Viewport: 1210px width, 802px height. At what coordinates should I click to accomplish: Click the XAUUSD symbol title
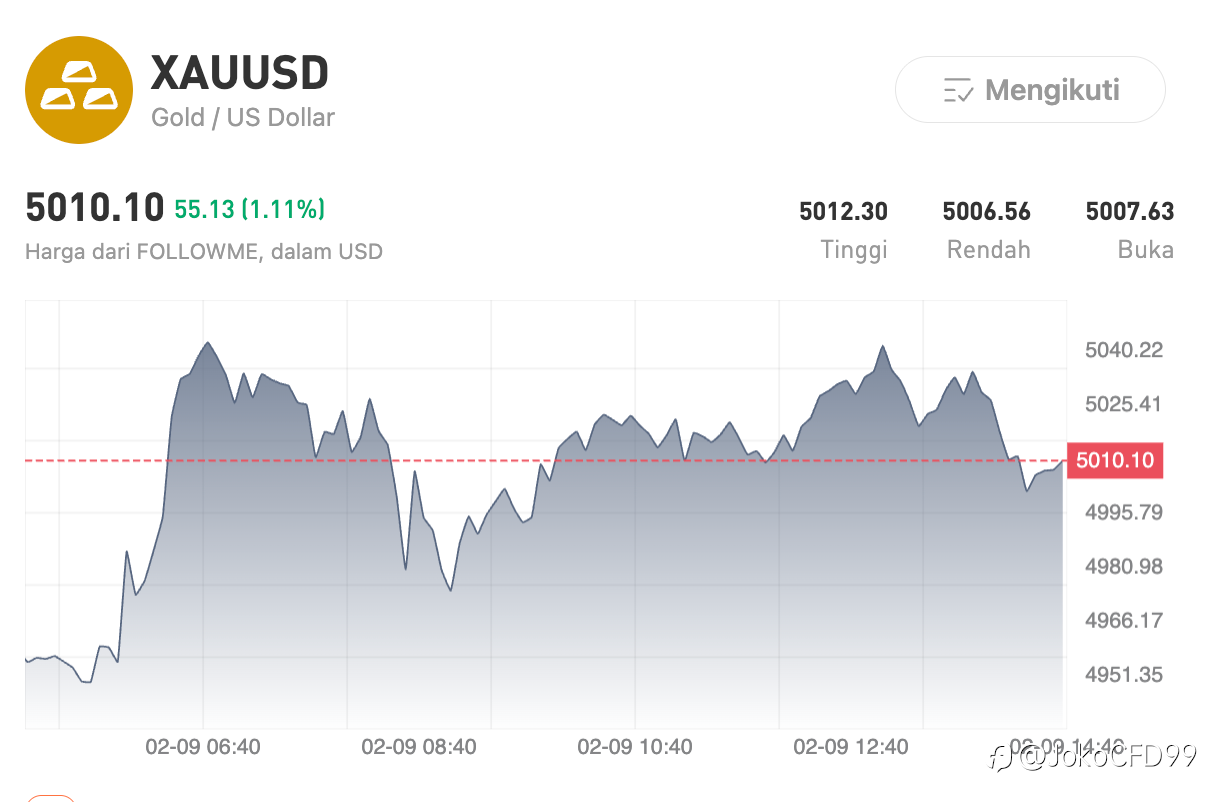239,73
